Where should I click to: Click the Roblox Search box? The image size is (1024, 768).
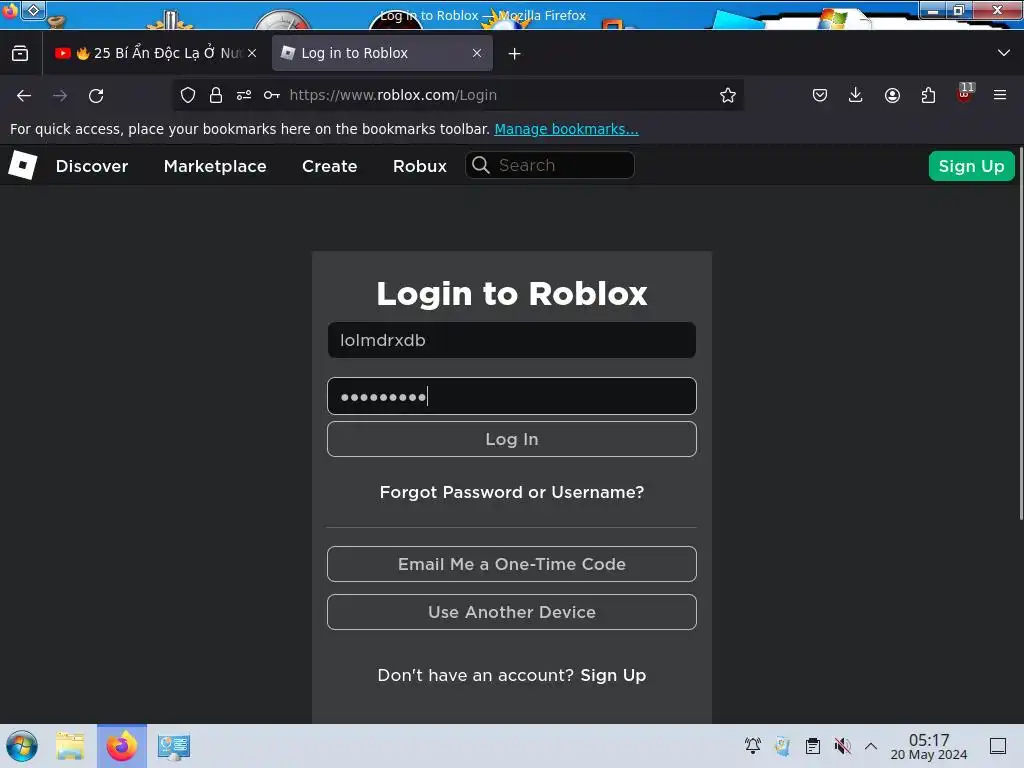(x=549, y=165)
